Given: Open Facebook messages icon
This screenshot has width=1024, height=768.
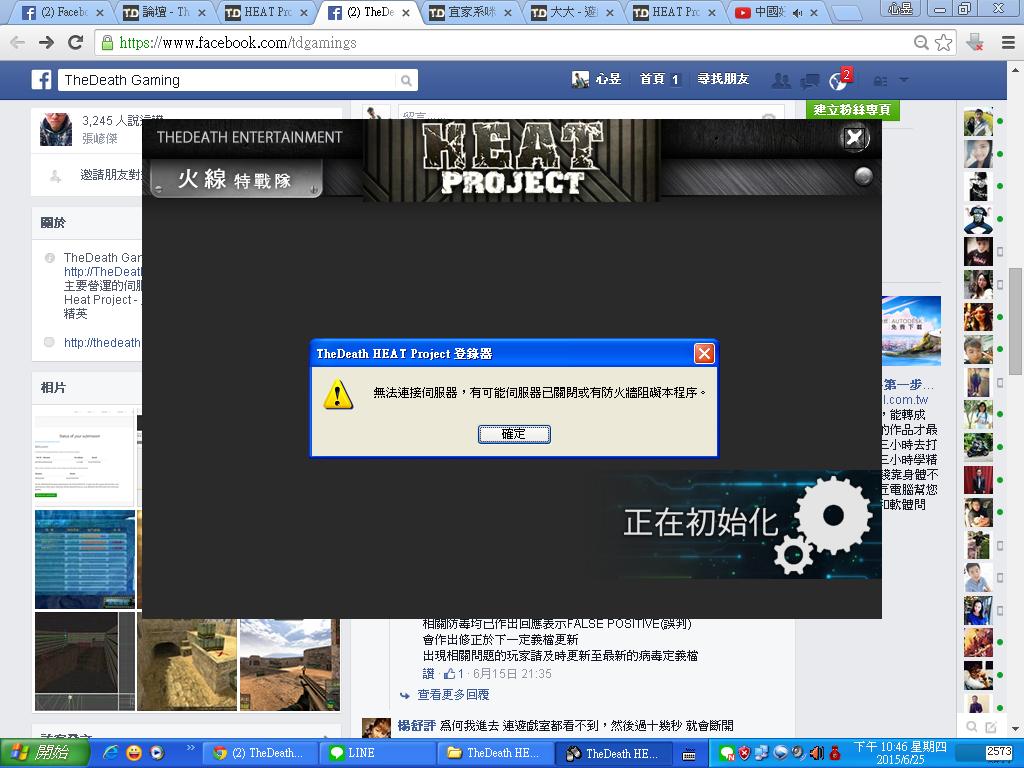Looking at the screenshot, I should click(810, 80).
